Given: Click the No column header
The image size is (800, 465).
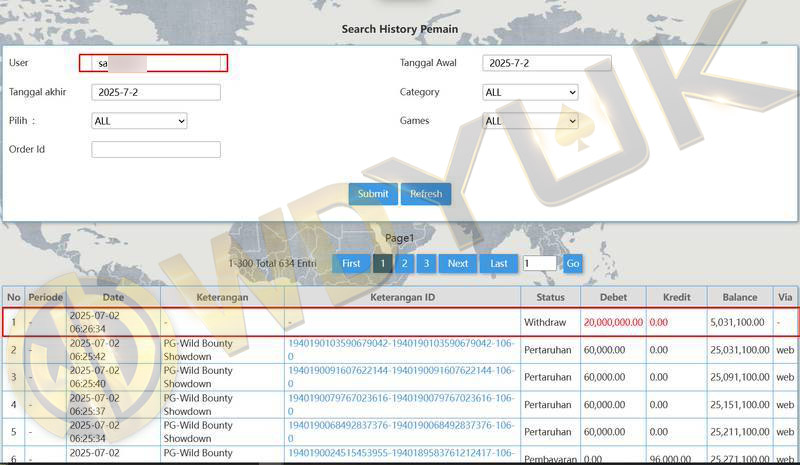Looking at the screenshot, I should 14,297.
